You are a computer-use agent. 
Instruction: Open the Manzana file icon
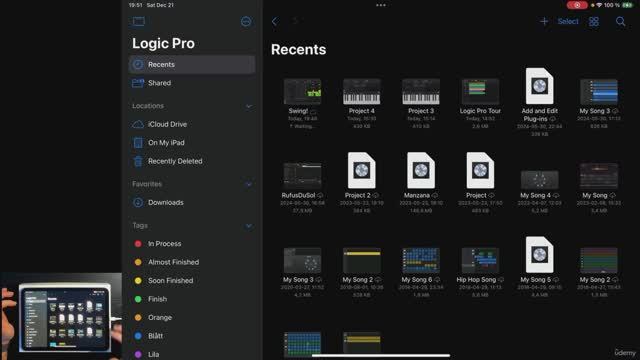pos(421,170)
